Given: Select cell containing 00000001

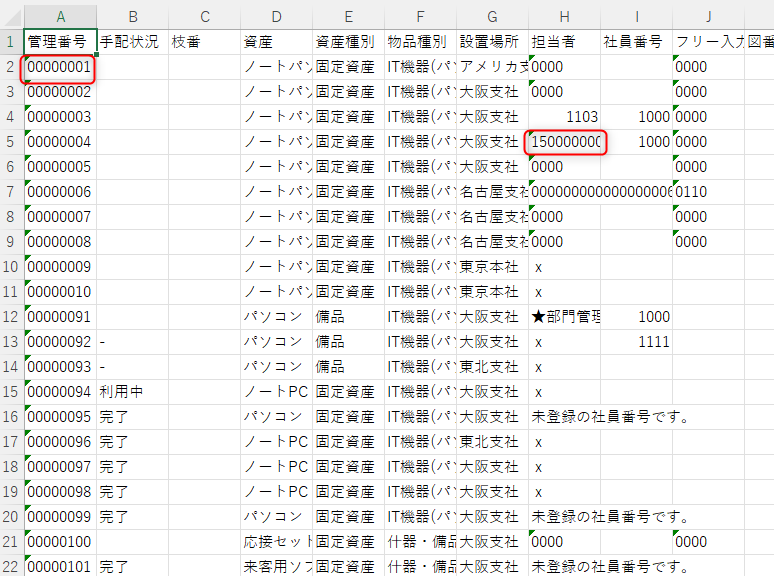Looking at the screenshot, I should pyautogui.click(x=60, y=67).
